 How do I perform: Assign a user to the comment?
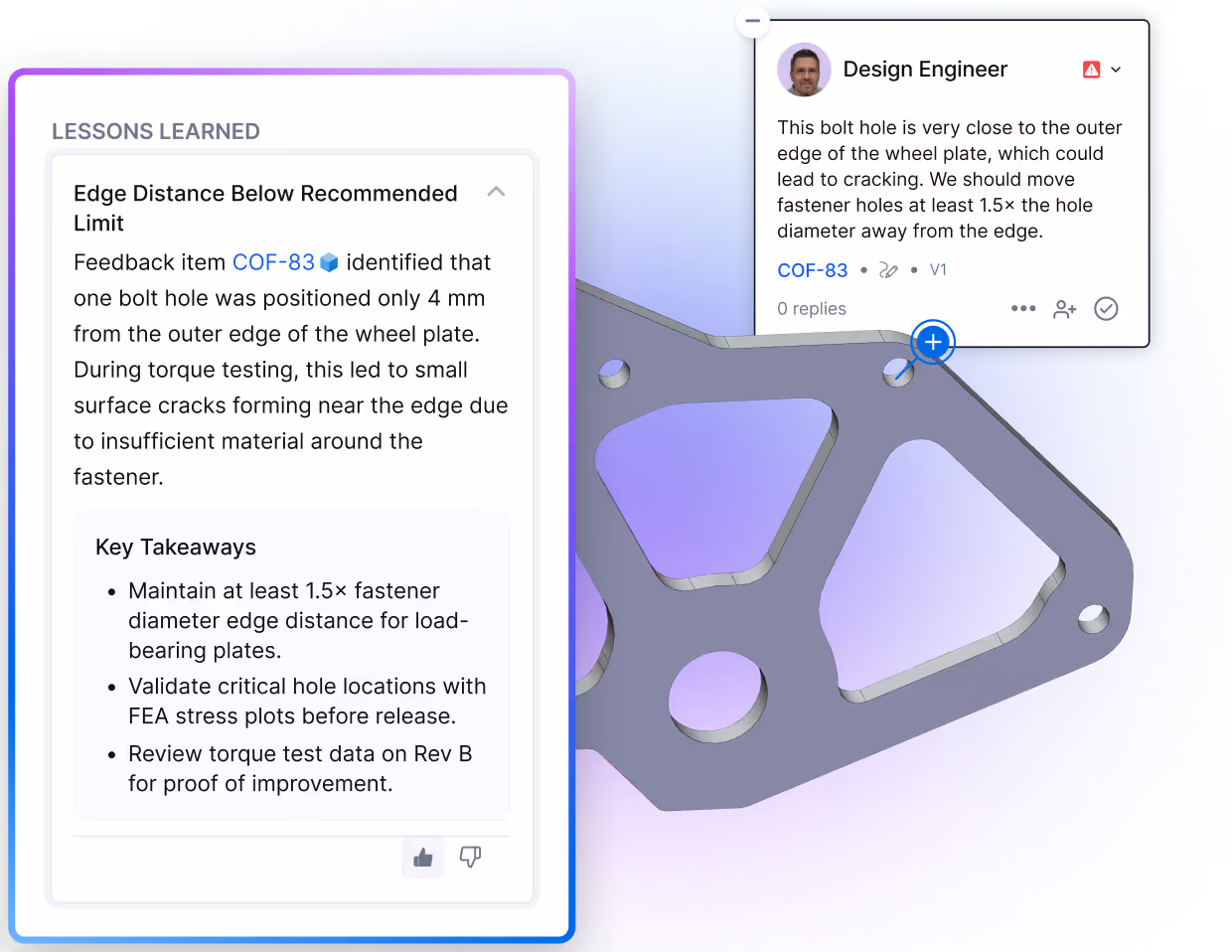pos(1065,309)
